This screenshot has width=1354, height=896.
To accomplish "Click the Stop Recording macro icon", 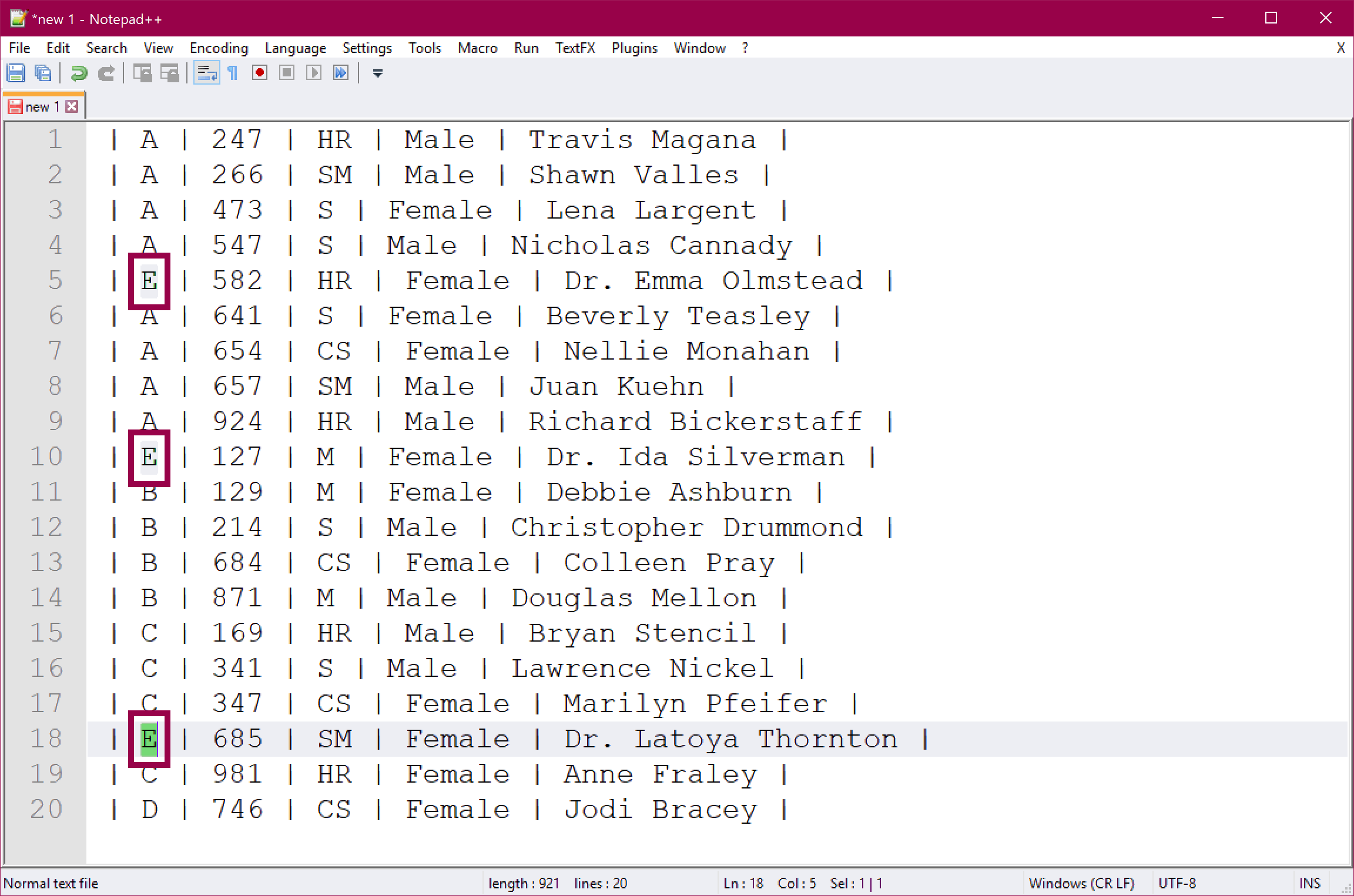I will pyautogui.click(x=287, y=73).
